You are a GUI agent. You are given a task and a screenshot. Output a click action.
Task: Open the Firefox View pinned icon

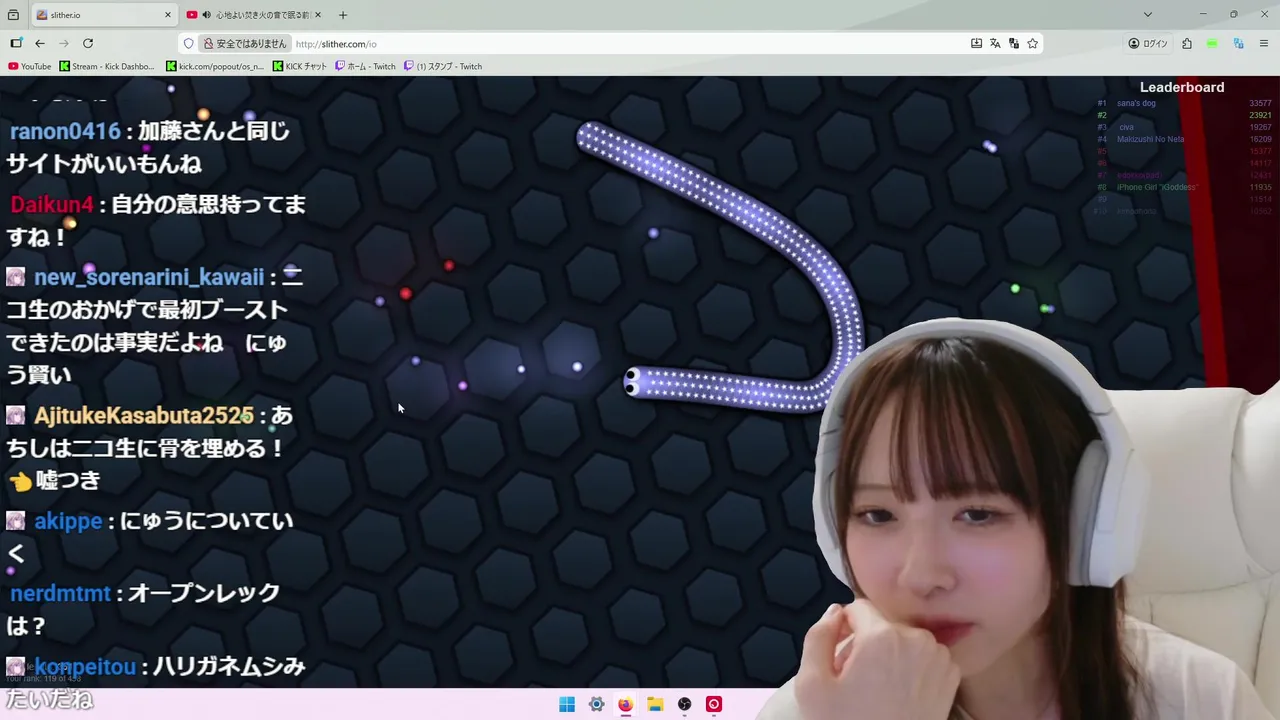pyautogui.click(x=14, y=15)
